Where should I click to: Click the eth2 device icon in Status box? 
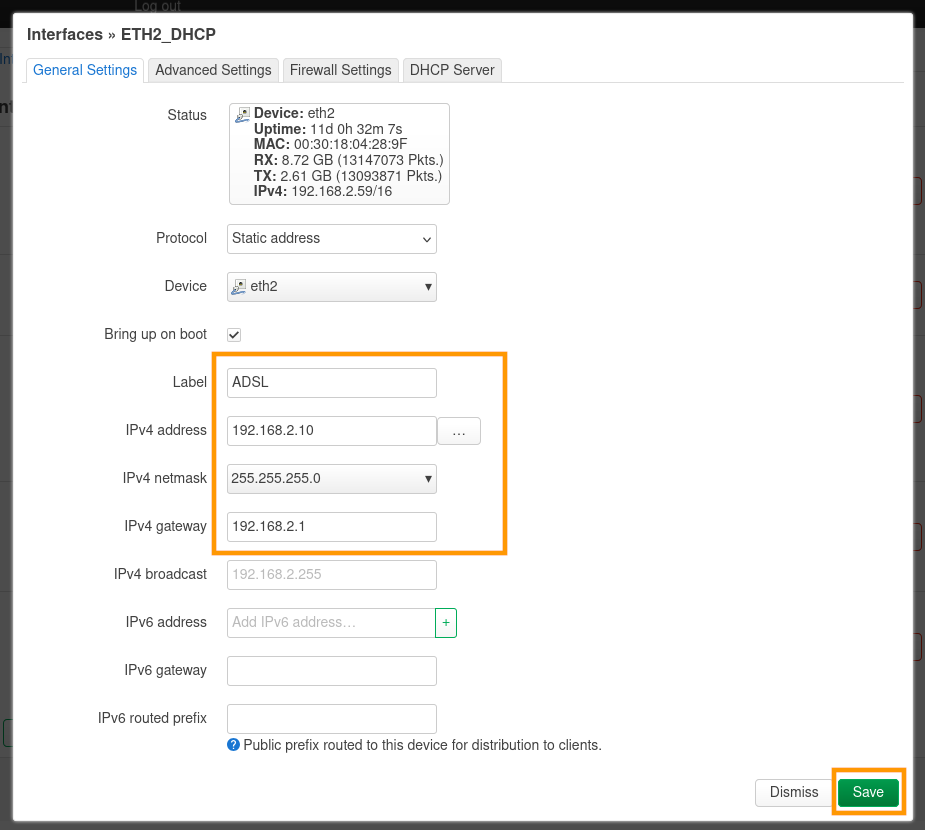pos(242,115)
